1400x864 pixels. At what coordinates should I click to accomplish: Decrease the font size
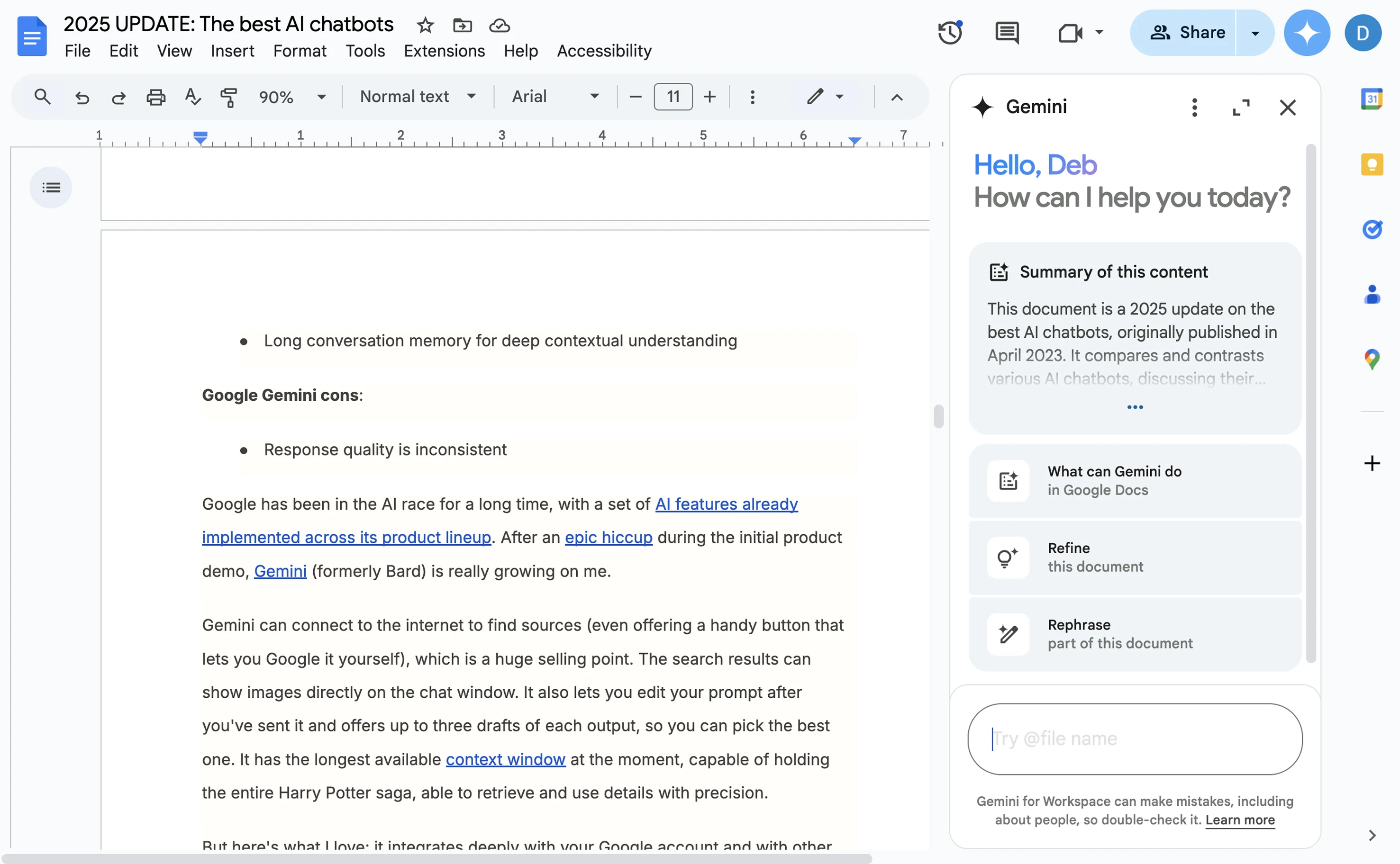pyautogui.click(x=635, y=97)
